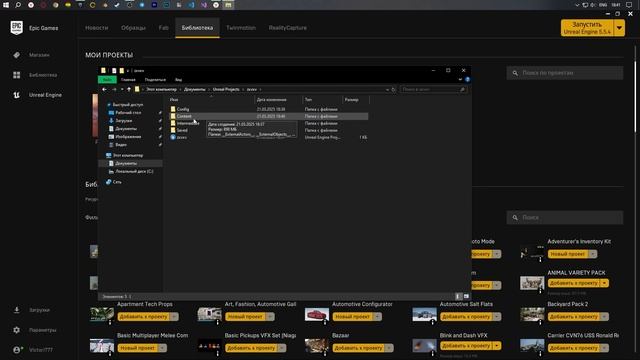
Task: Select Видео in Explorer sidebar
Action: pyautogui.click(x=121, y=145)
